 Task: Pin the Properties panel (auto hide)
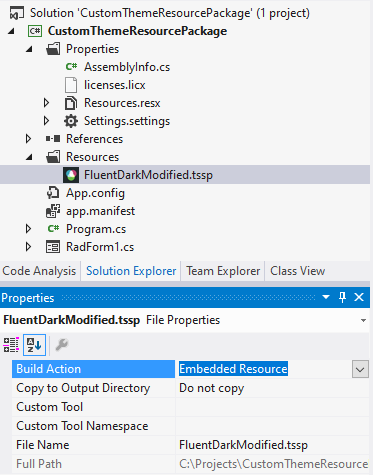(x=342, y=297)
